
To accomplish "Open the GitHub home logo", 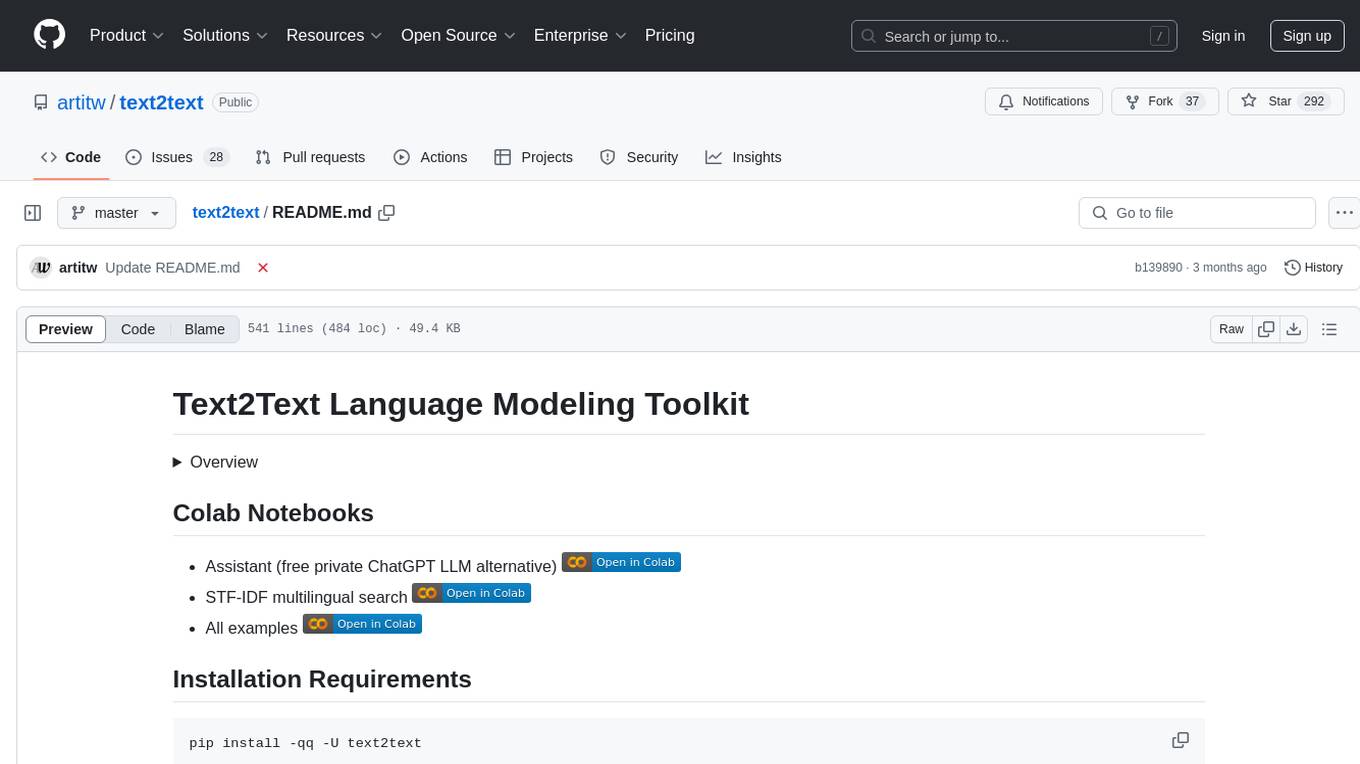I will pyautogui.click(x=49, y=35).
